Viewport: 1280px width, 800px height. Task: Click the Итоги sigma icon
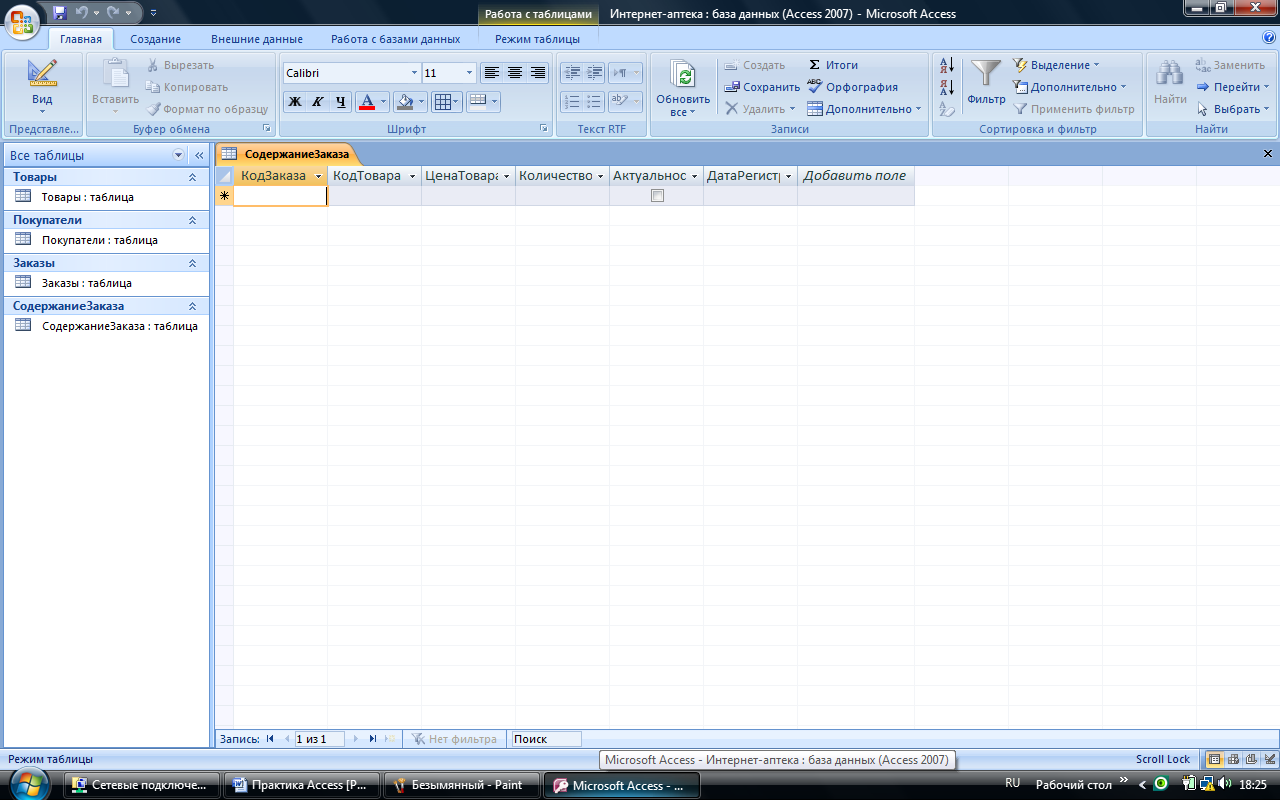[814, 65]
